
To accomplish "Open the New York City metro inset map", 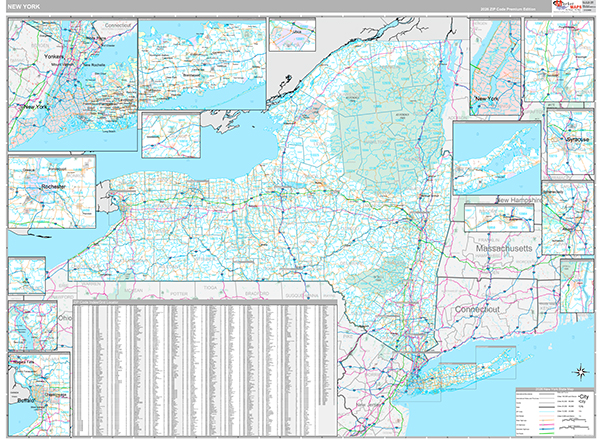I will click(x=73, y=84).
